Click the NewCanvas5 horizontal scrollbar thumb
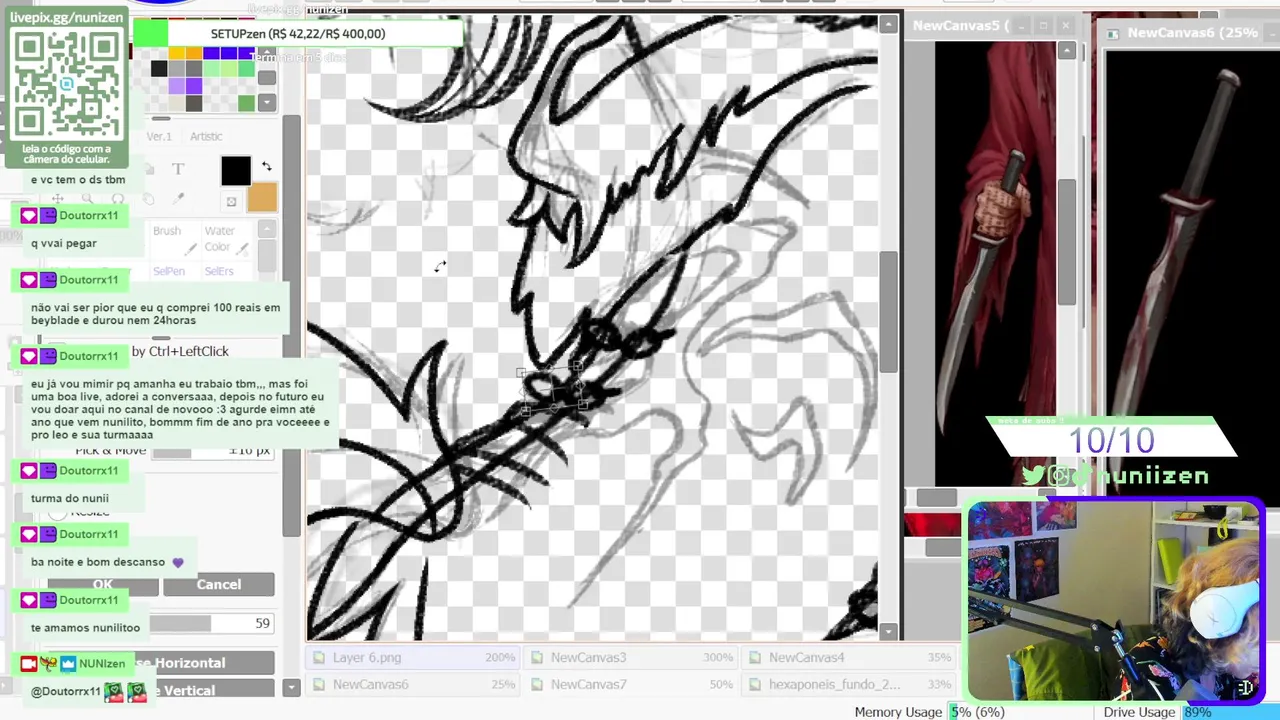 [937, 498]
